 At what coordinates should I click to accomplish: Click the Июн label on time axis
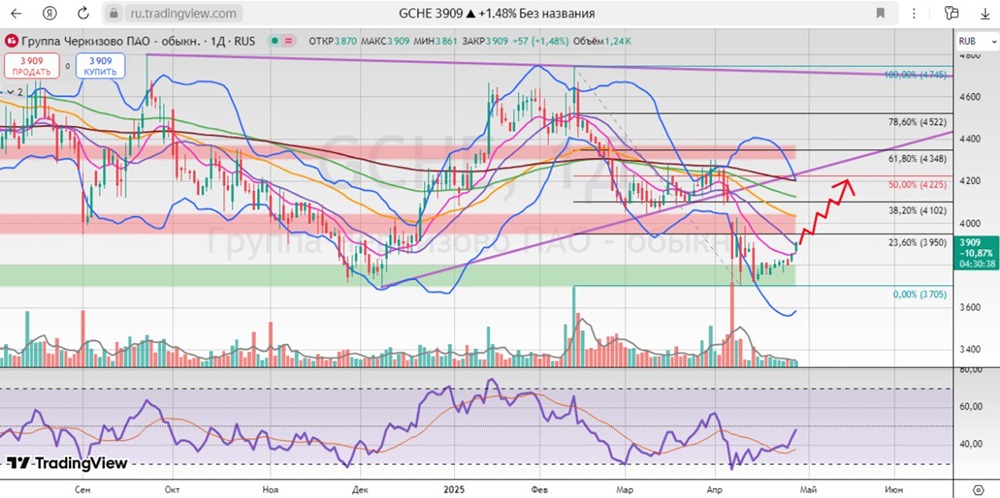893,490
